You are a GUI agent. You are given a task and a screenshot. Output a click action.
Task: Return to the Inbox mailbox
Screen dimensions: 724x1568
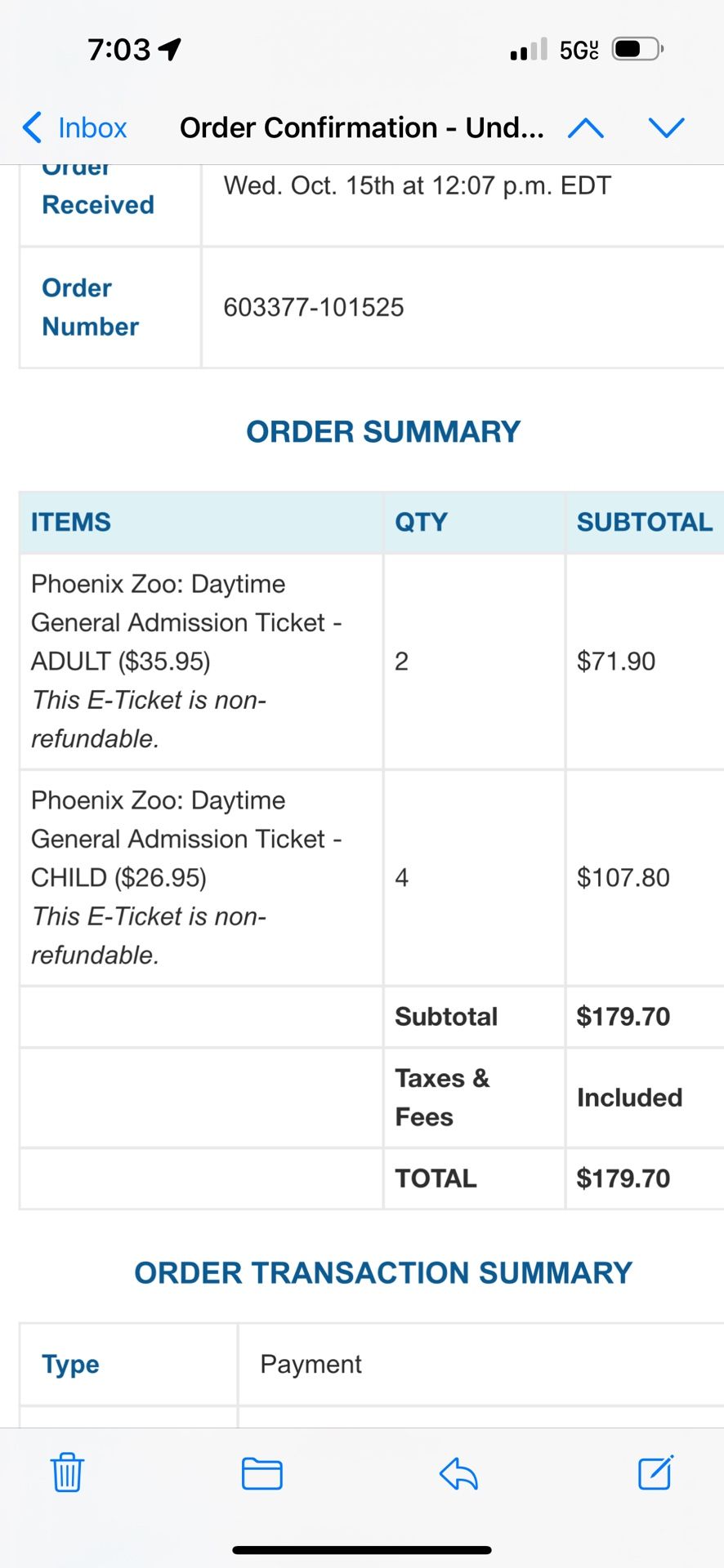(x=92, y=127)
